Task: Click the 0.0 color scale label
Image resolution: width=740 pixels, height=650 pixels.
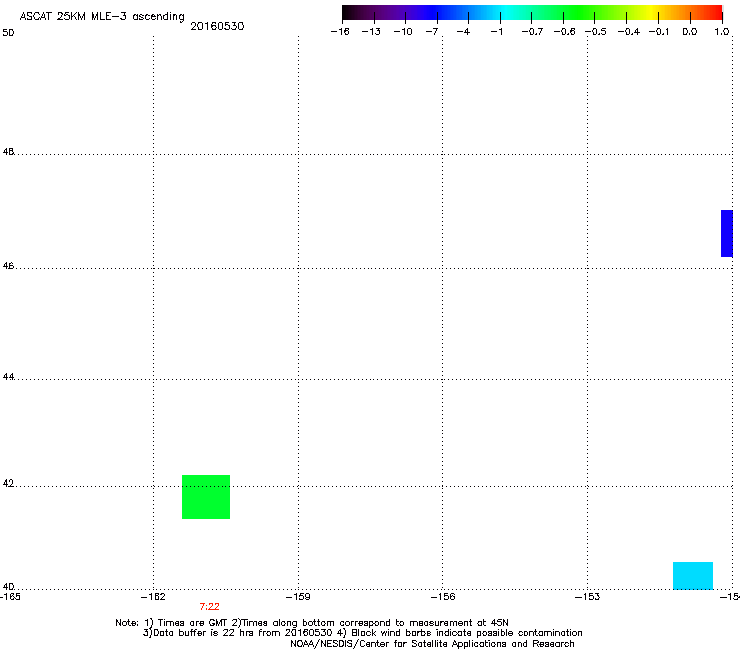Action: click(x=690, y=32)
